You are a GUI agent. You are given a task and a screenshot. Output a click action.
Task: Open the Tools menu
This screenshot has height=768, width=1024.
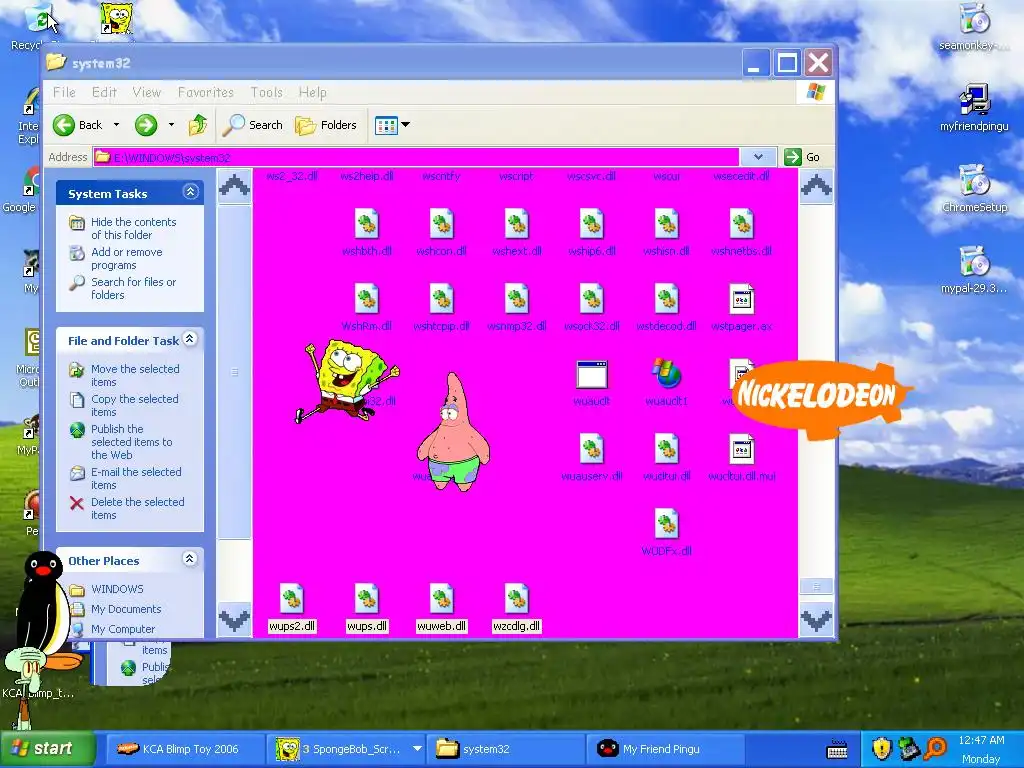point(266,92)
